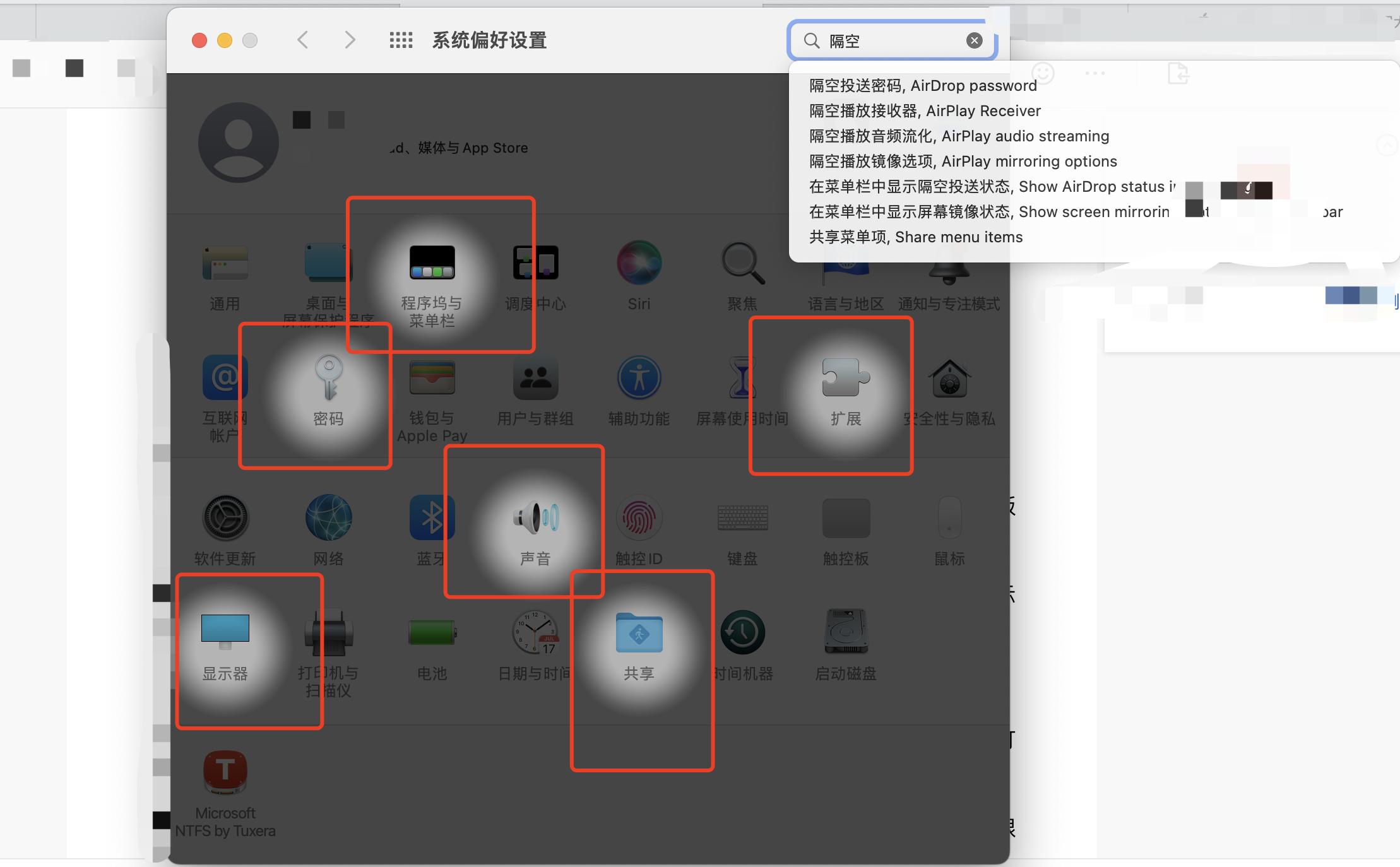Image resolution: width=1400 pixels, height=867 pixels.
Task: Clear the search field text
Action: (975, 40)
